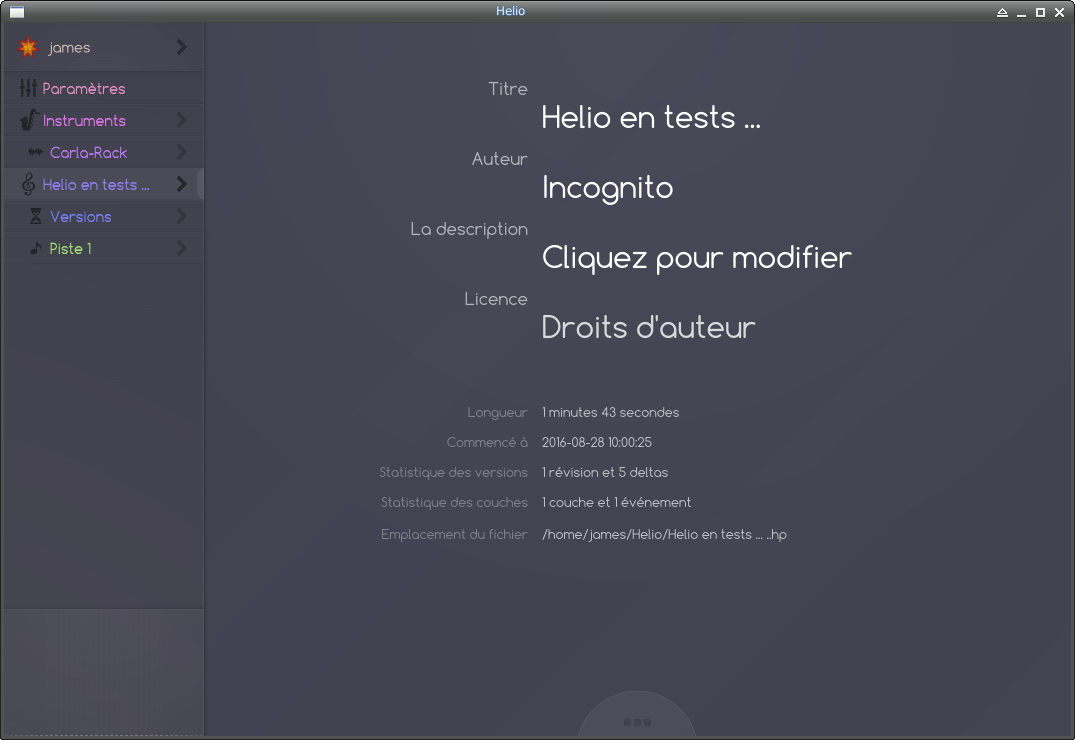Click the Licence label
This screenshot has width=1075, height=740.
pos(496,299)
